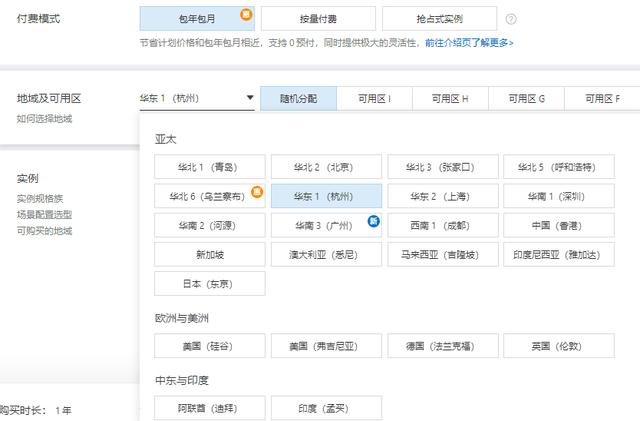Open 场景配置选型 link
Viewport: 640px width, 421px height.
click(44, 215)
